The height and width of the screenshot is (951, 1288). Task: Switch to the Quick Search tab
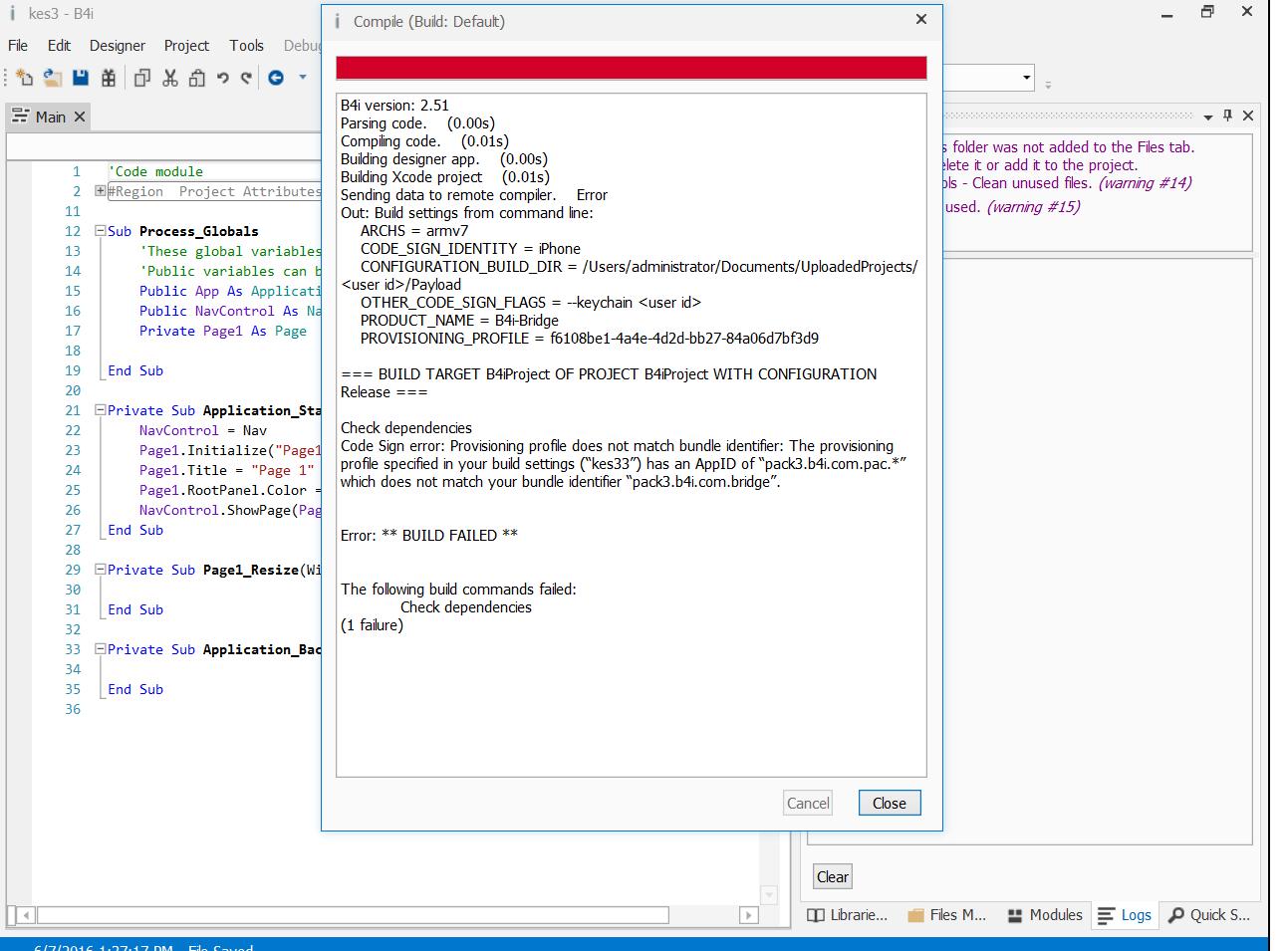(1208, 915)
